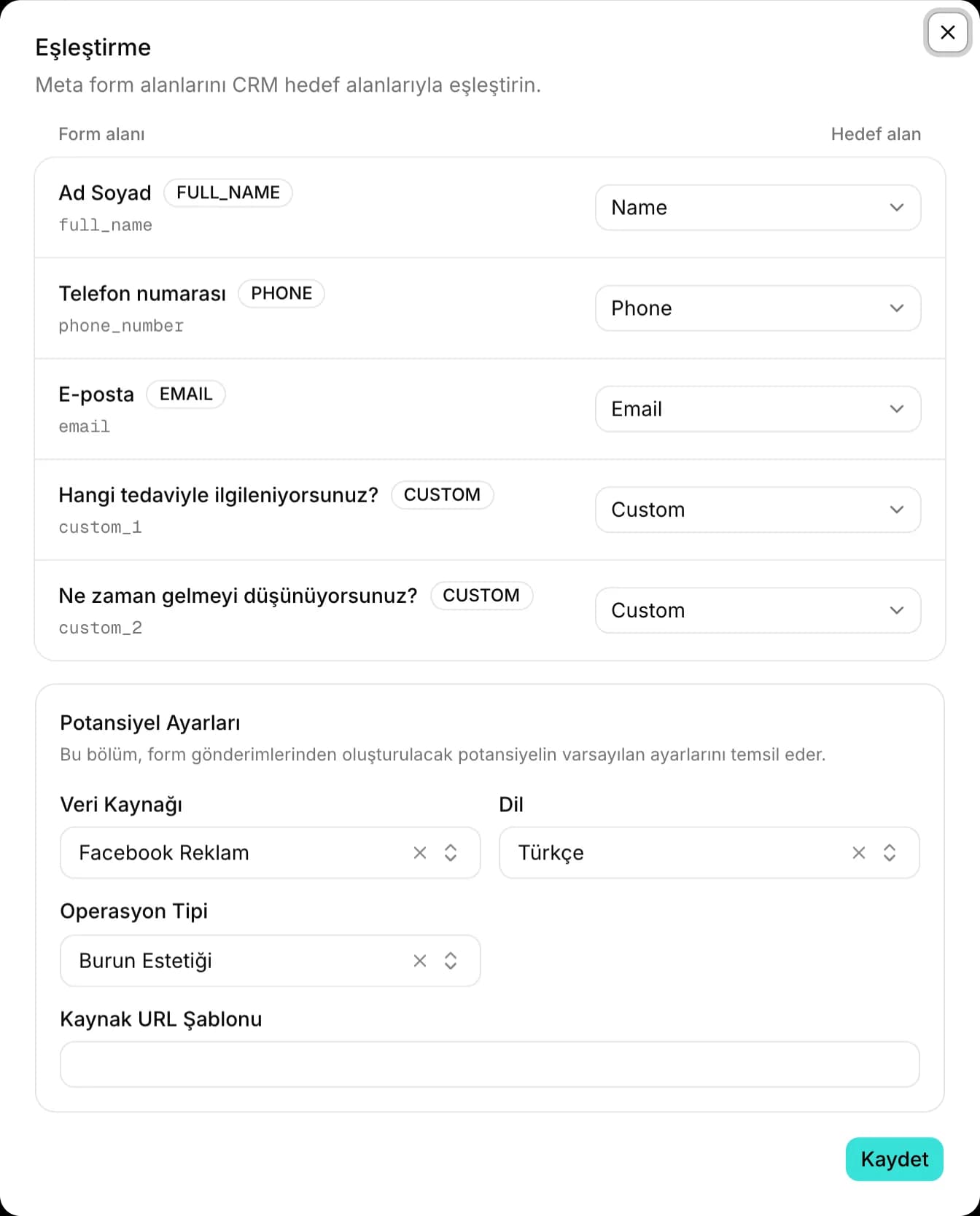Click the EMAIL badge
Viewport: 980px width, 1216px height.
click(x=186, y=394)
